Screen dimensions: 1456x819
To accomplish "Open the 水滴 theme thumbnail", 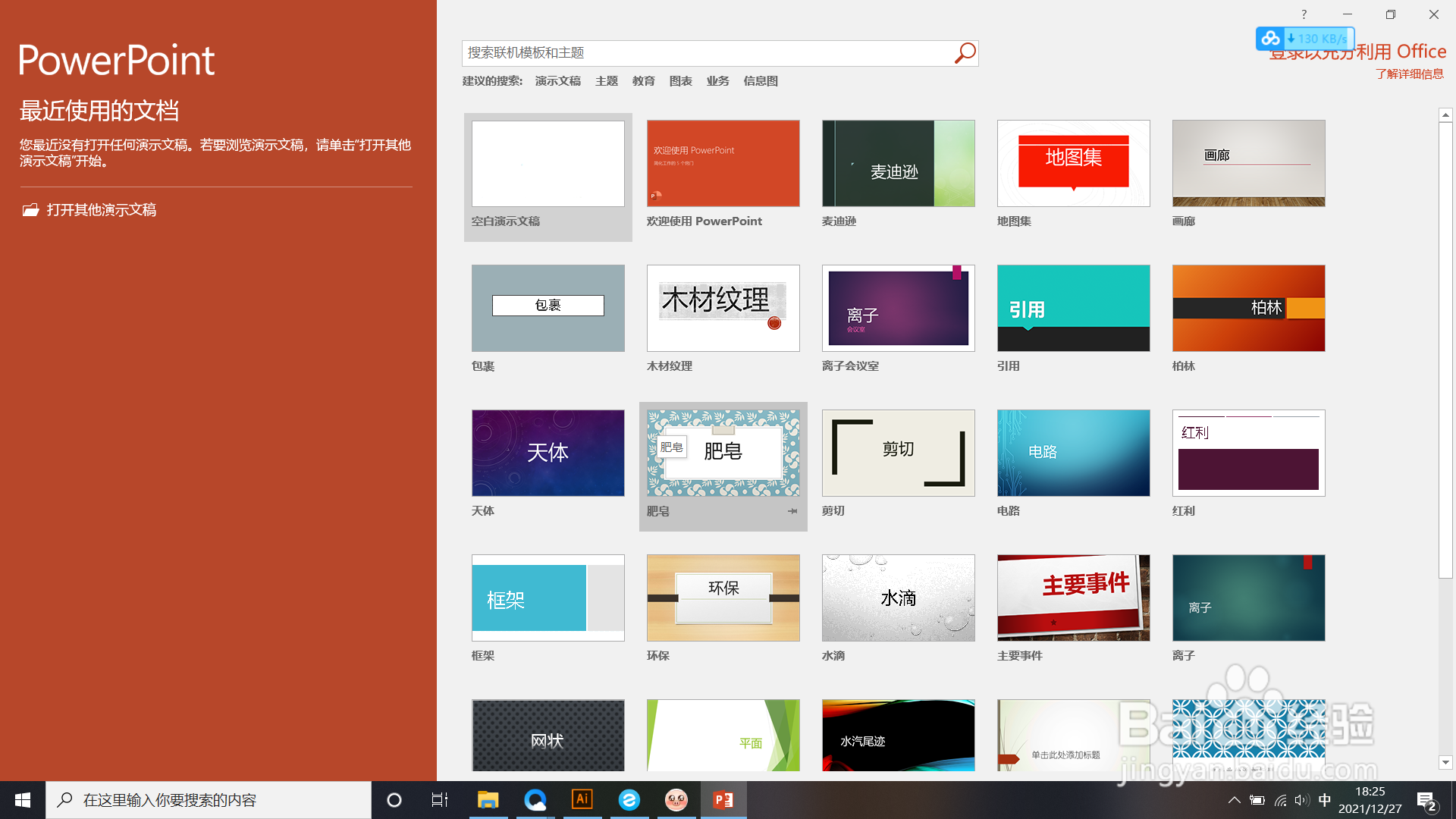I will (x=899, y=598).
